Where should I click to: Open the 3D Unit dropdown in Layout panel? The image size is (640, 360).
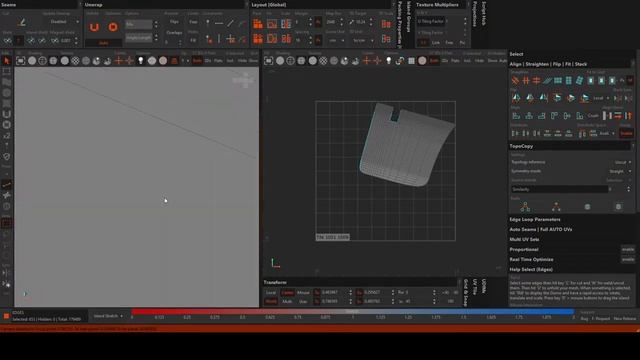(363, 40)
